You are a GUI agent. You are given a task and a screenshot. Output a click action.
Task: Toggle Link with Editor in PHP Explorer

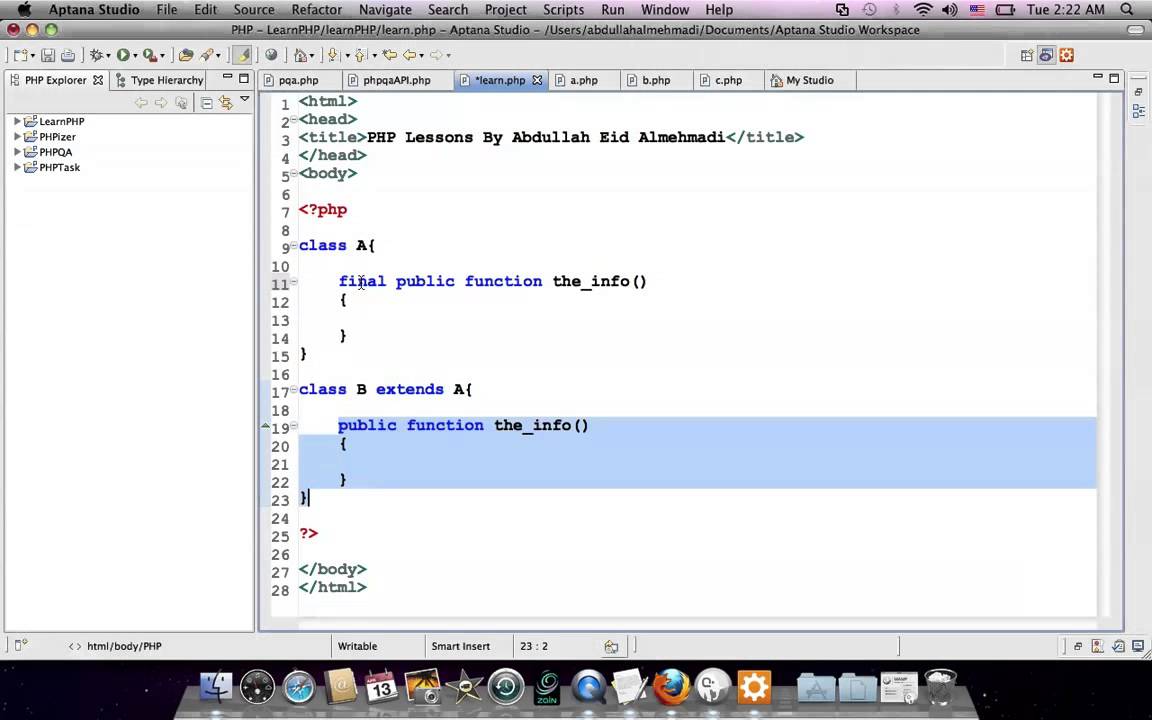pyautogui.click(x=226, y=104)
